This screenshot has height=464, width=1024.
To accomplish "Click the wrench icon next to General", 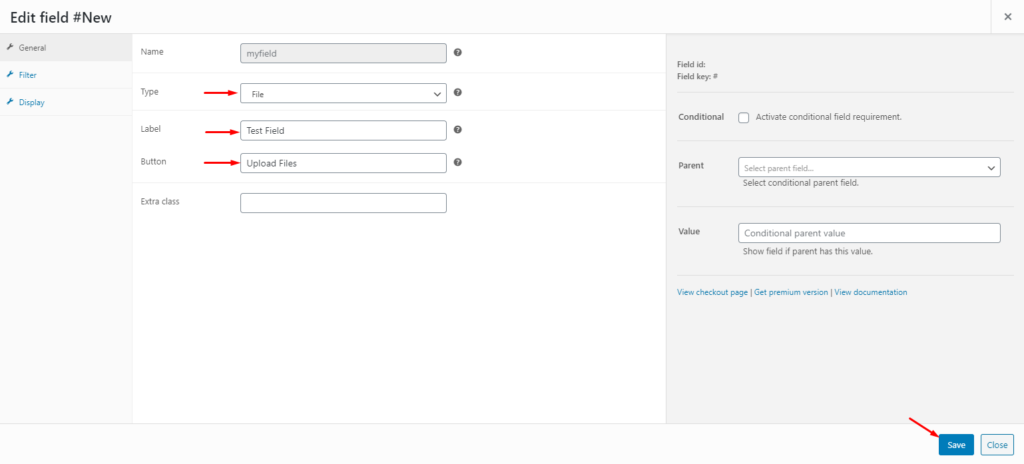I will point(9,47).
